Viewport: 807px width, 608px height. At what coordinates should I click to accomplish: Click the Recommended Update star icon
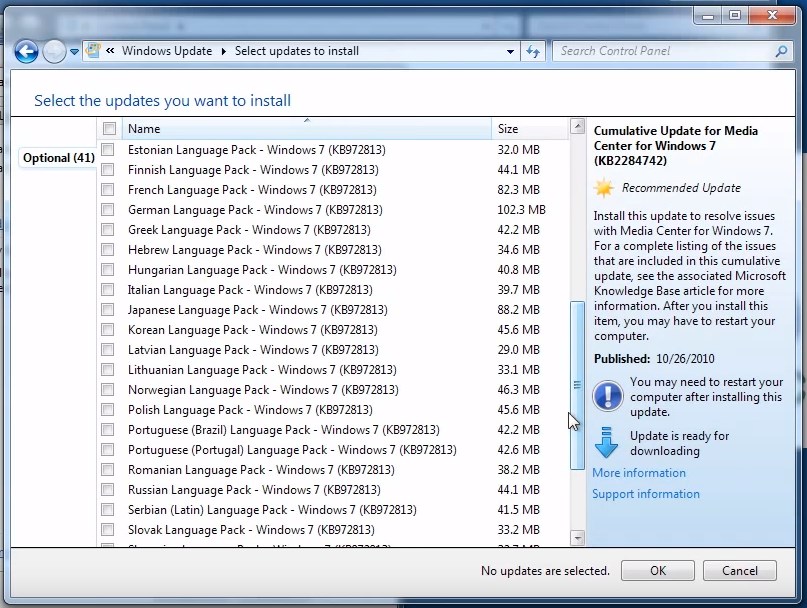604,188
